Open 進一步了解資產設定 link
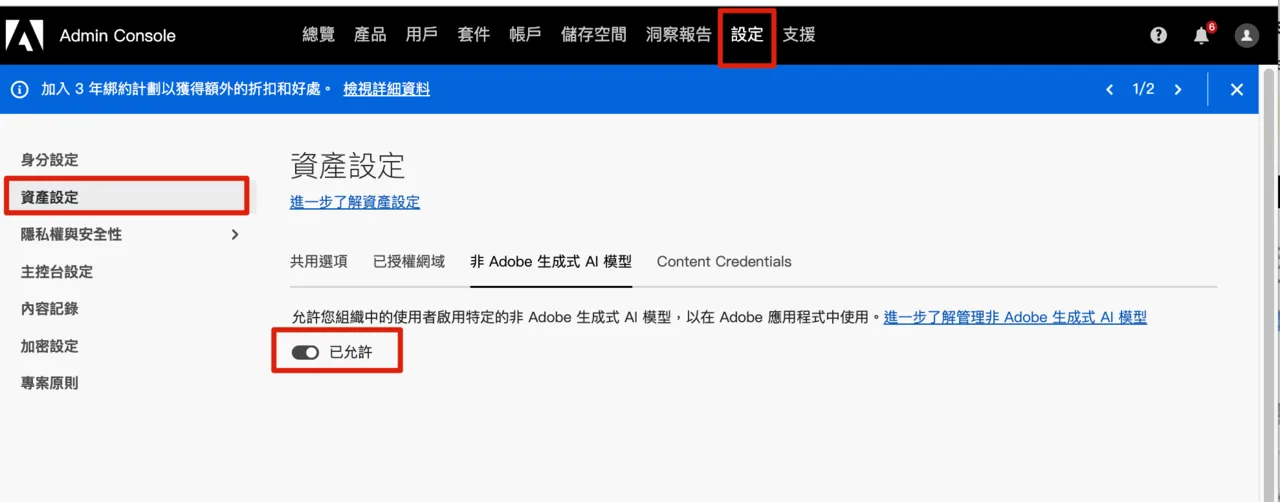Viewport: 1280px width, 502px height. (355, 202)
